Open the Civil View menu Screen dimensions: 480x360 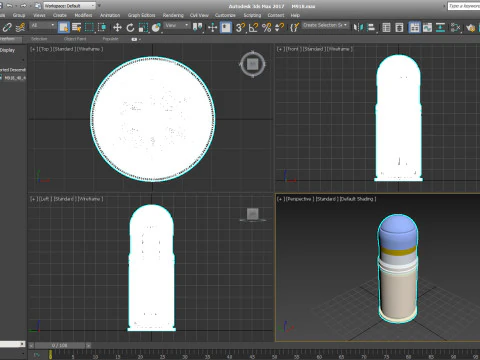tap(199, 15)
